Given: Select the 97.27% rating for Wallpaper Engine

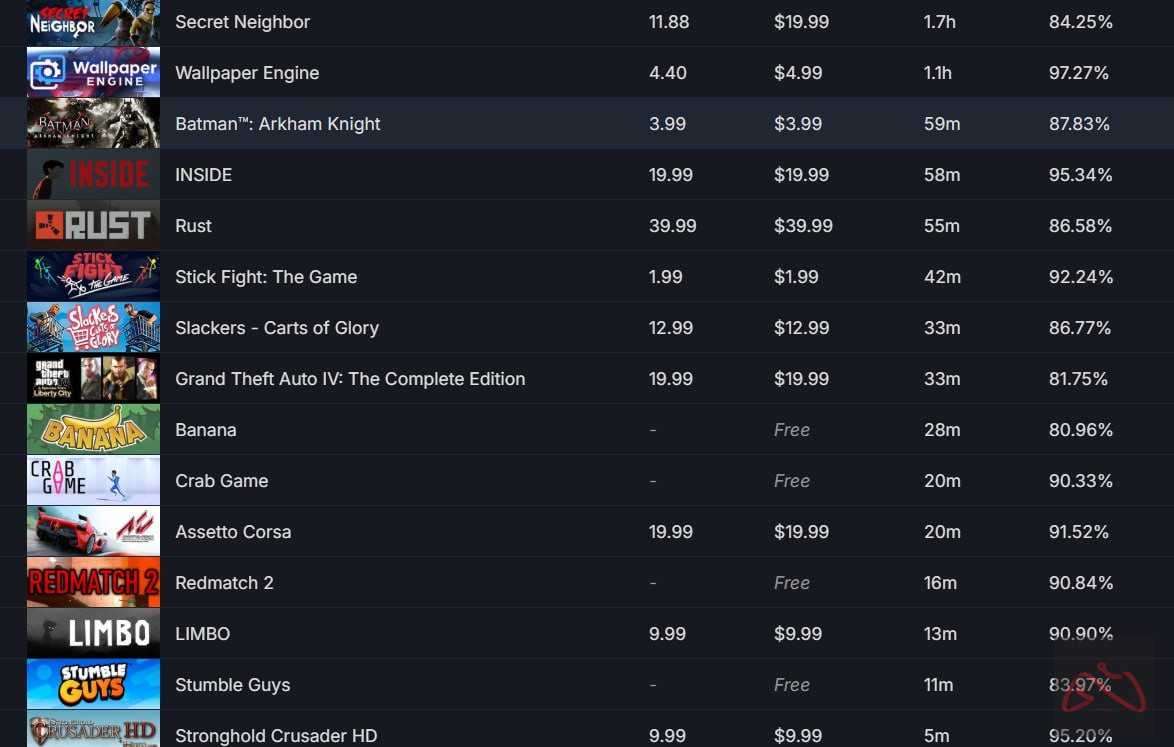Looking at the screenshot, I should [1079, 73].
